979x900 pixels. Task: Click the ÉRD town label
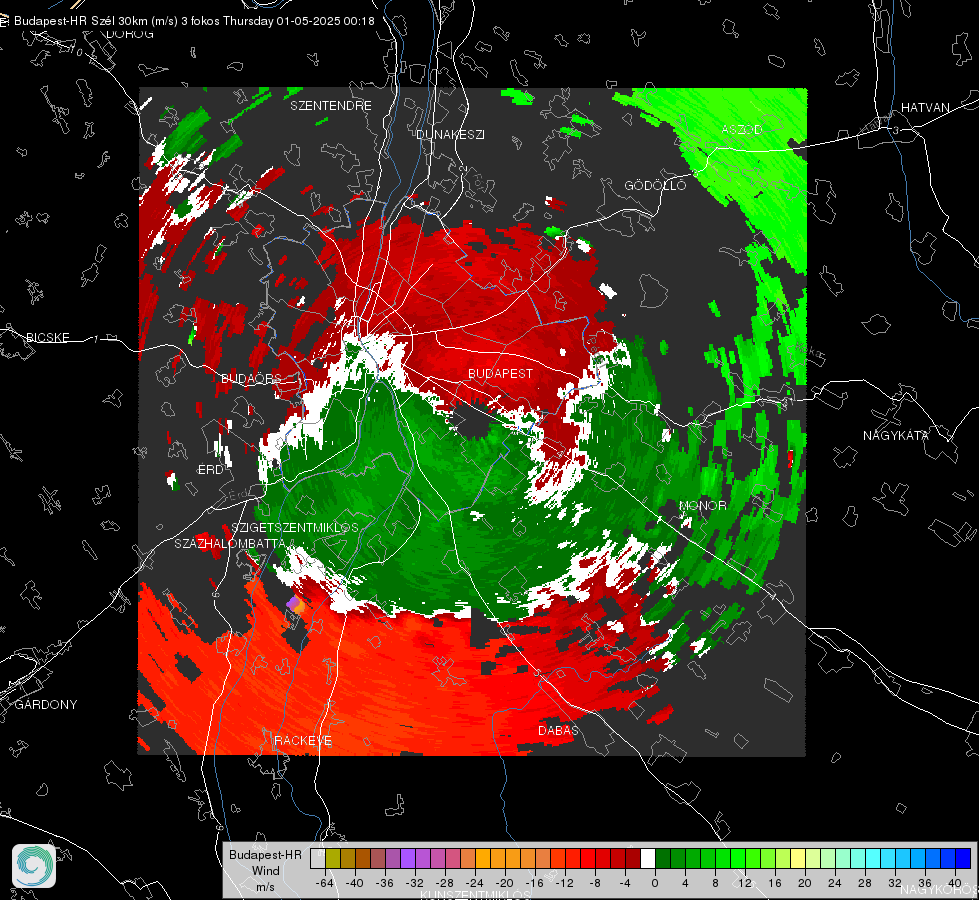[210, 470]
